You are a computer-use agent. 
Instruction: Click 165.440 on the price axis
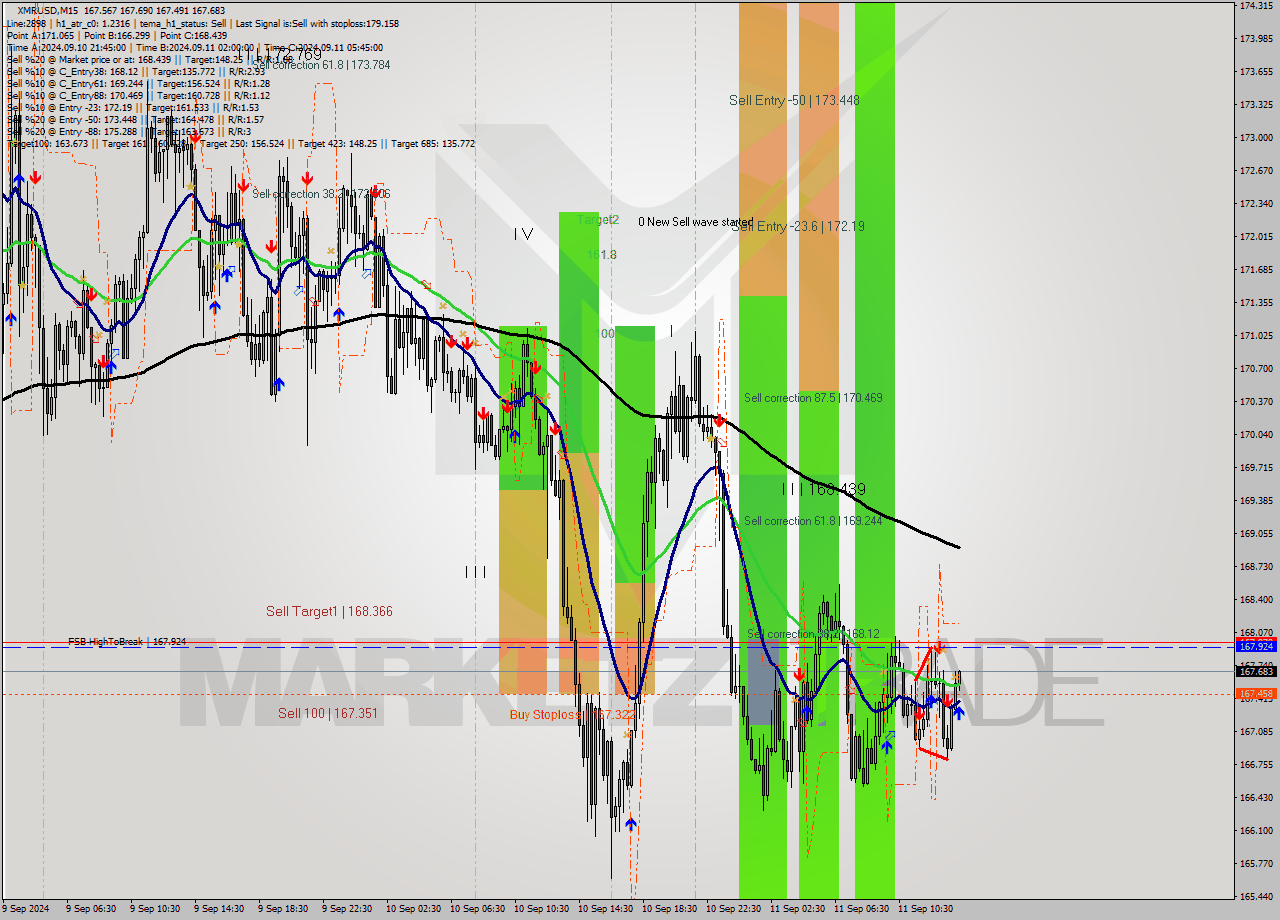(x=1256, y=896)
